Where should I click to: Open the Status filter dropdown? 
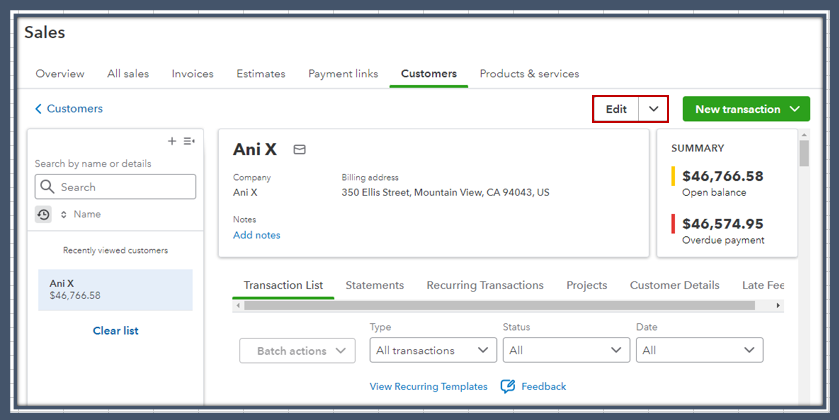[x=566, y=350]
